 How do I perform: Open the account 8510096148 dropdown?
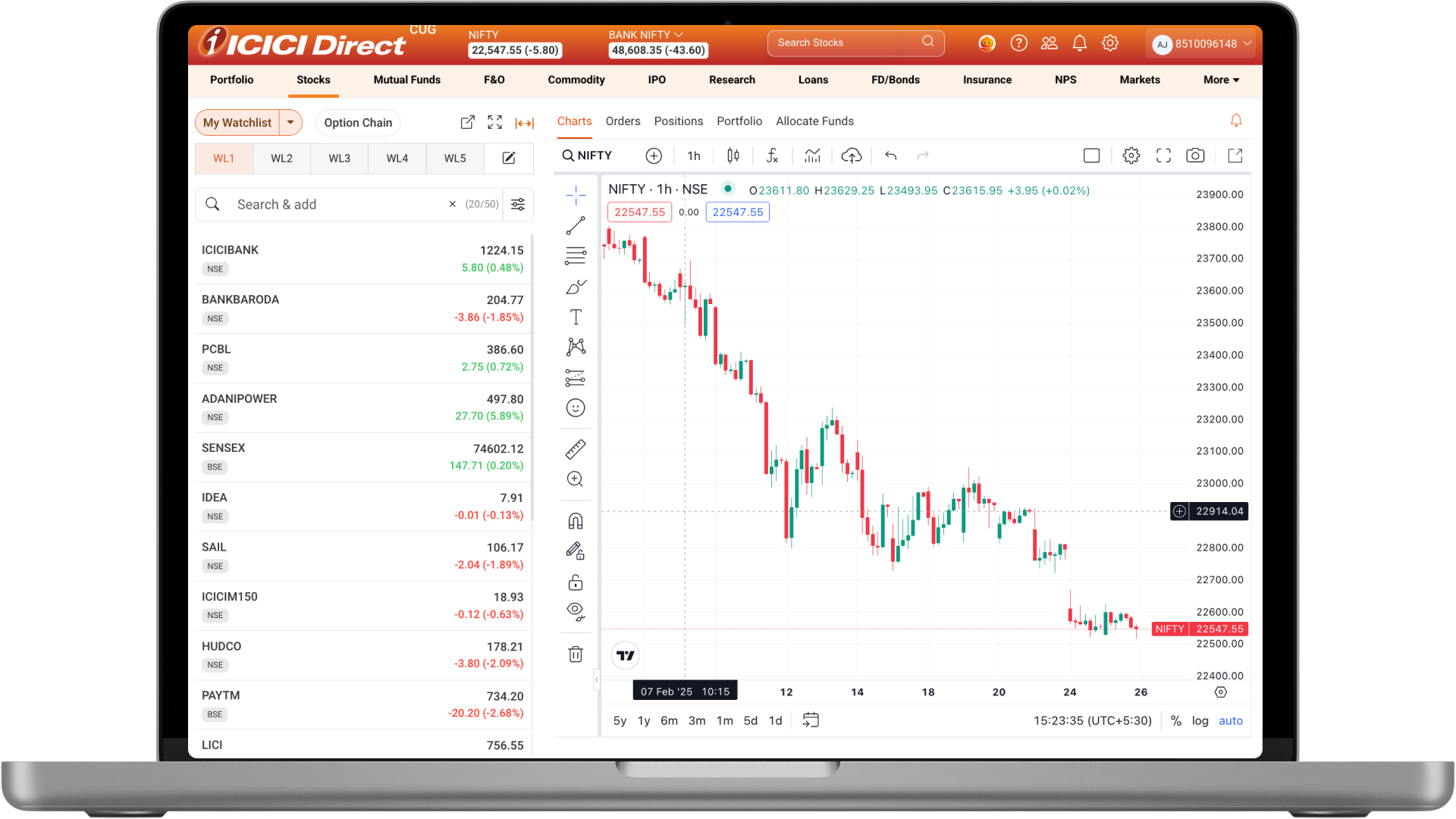(1200, 44)
